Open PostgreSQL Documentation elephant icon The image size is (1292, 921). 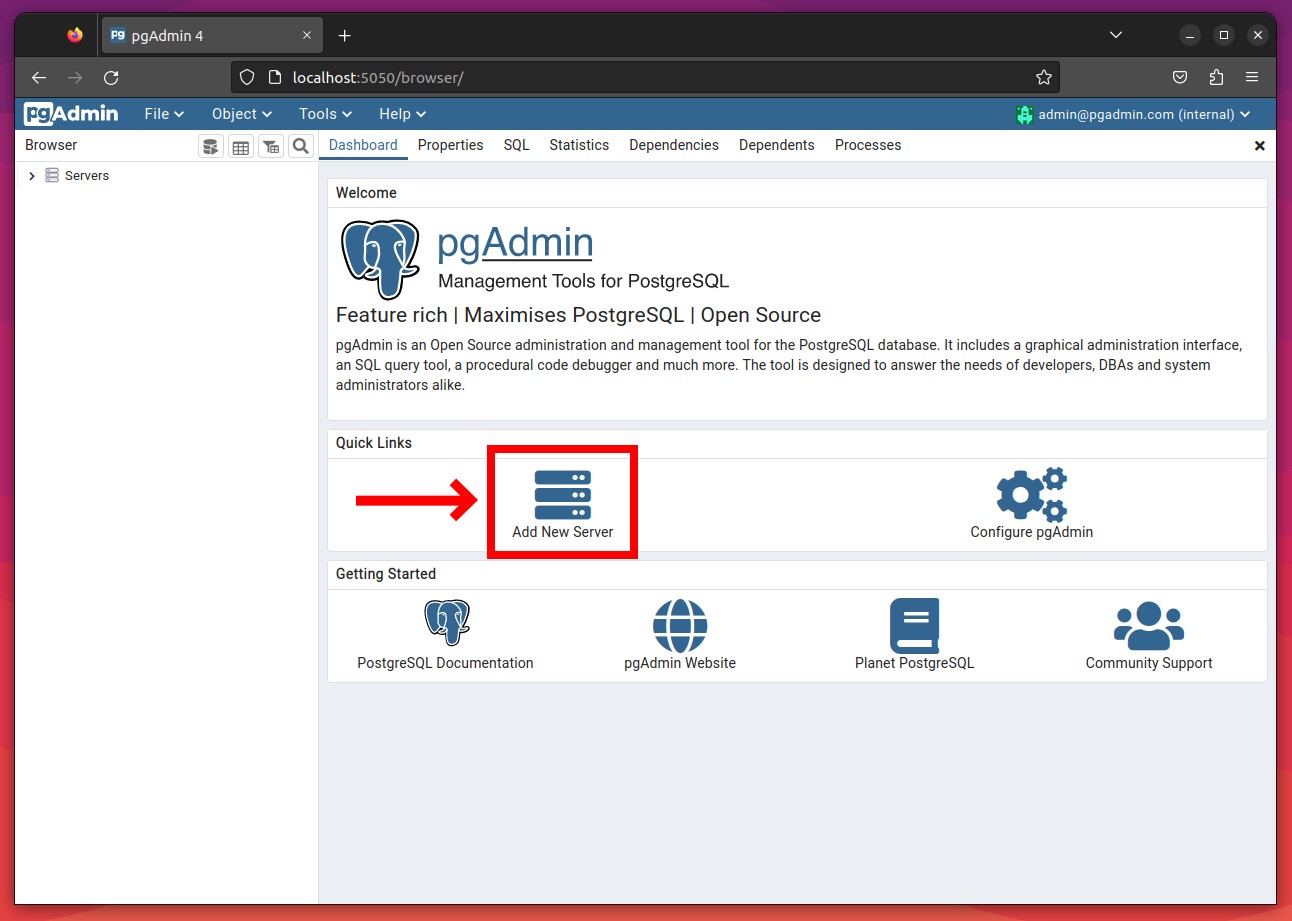pyautogui.click(x=446, y=623)
